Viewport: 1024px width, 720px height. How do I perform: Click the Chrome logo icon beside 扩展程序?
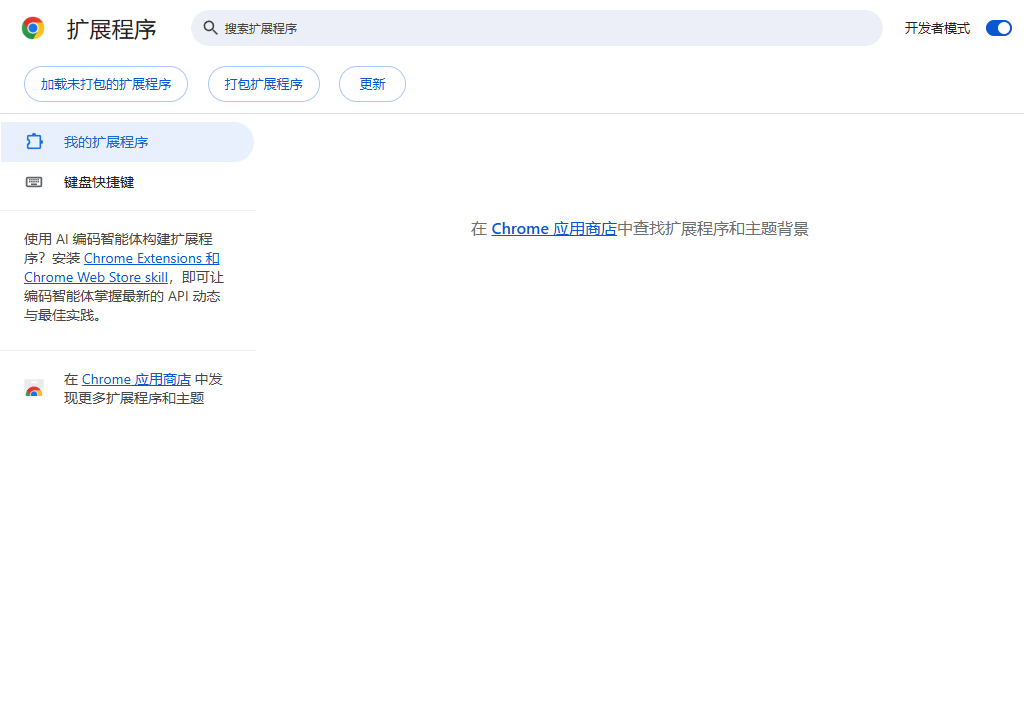[x=33, y=28]
